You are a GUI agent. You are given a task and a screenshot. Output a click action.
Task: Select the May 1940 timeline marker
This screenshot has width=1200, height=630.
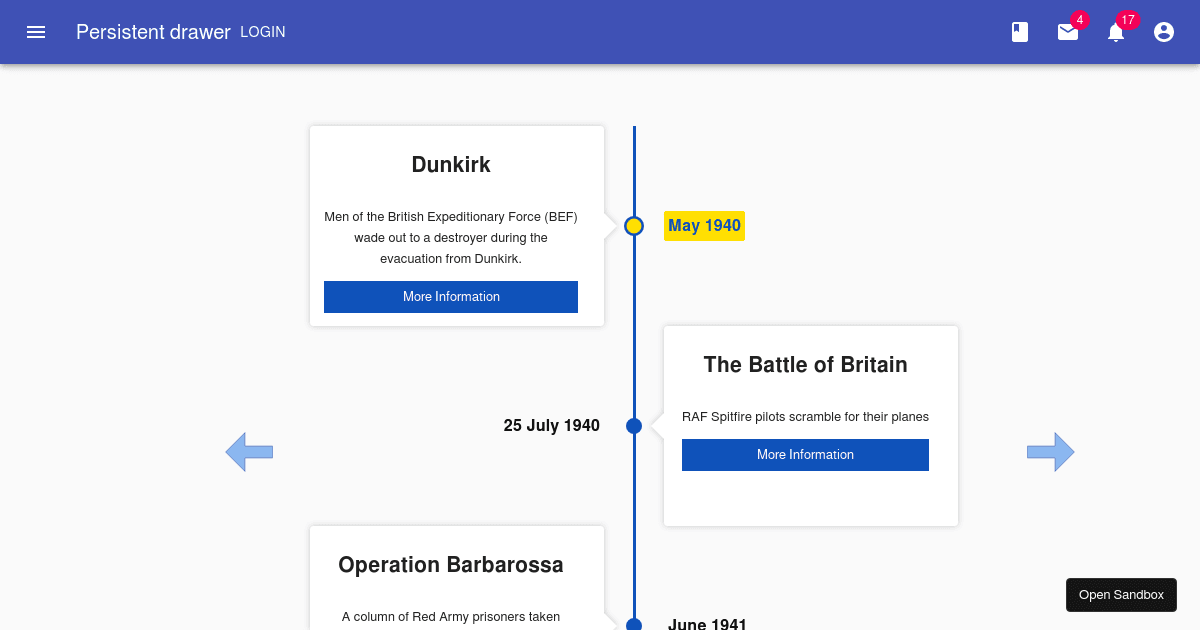(634, 225)
